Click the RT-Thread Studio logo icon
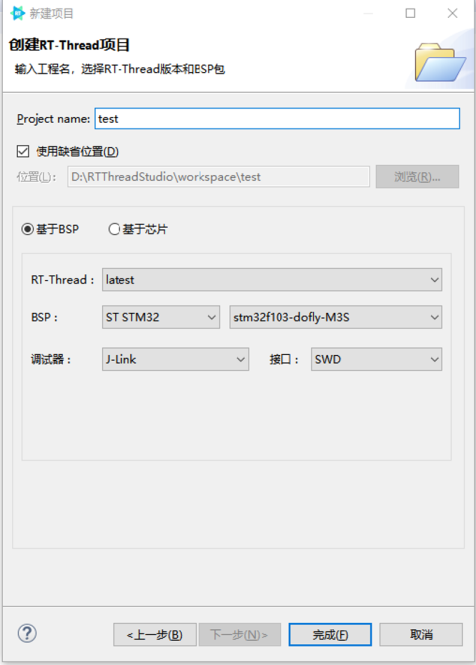The height and width of the screenshot is (665, 476). coord(17,13)
